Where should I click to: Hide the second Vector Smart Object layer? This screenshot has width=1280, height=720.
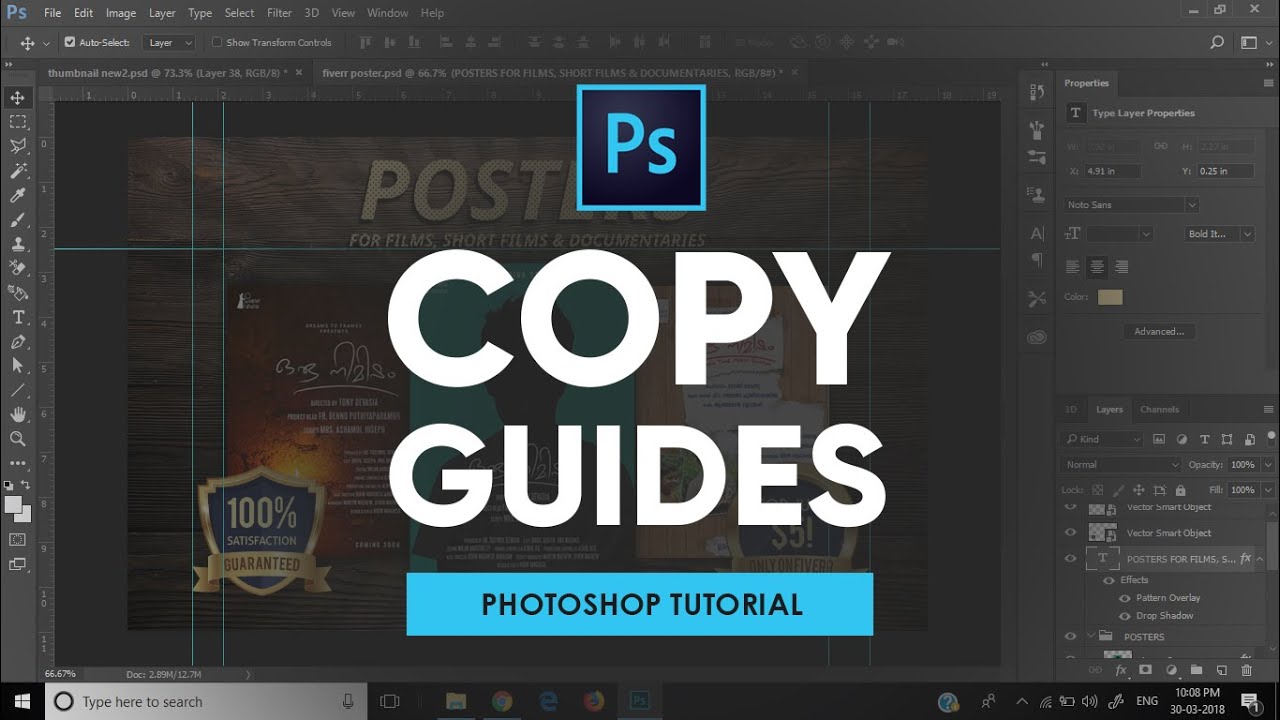[x=1070, y=533]
